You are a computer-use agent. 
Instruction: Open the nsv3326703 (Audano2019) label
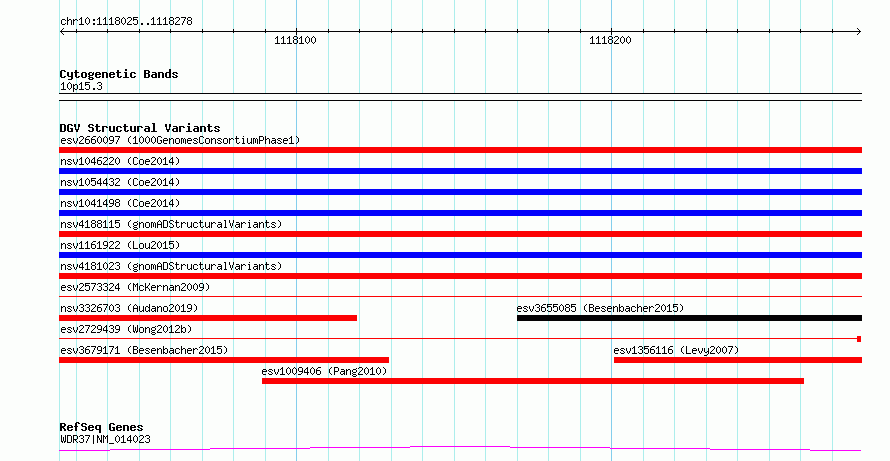129,308
